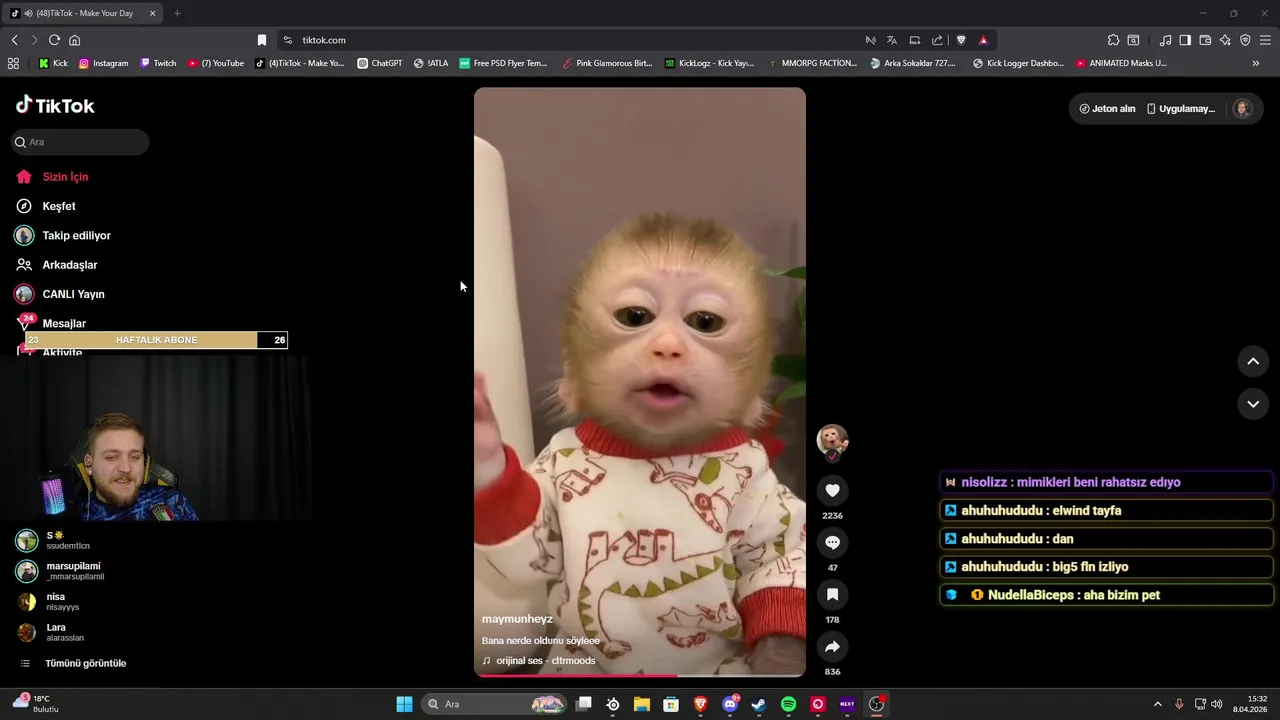Seek the video progress bar at bottom
Image resolution: width=1280 pixels, height=720 pixels.
pos(640,675)
